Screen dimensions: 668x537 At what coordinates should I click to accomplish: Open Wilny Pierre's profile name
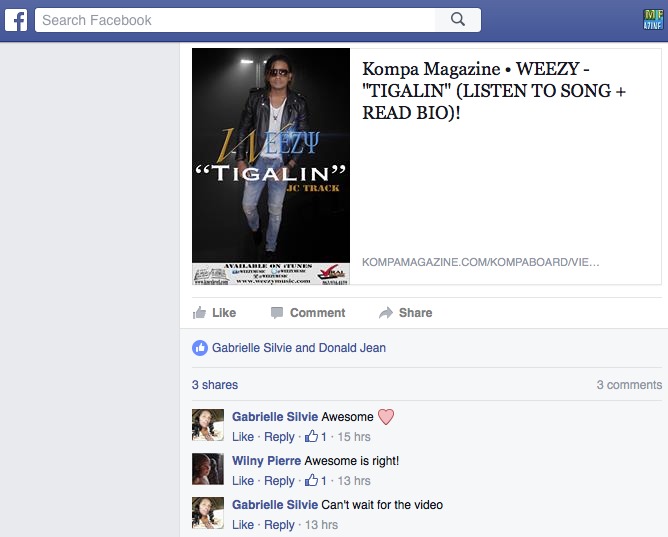[266, 461]
